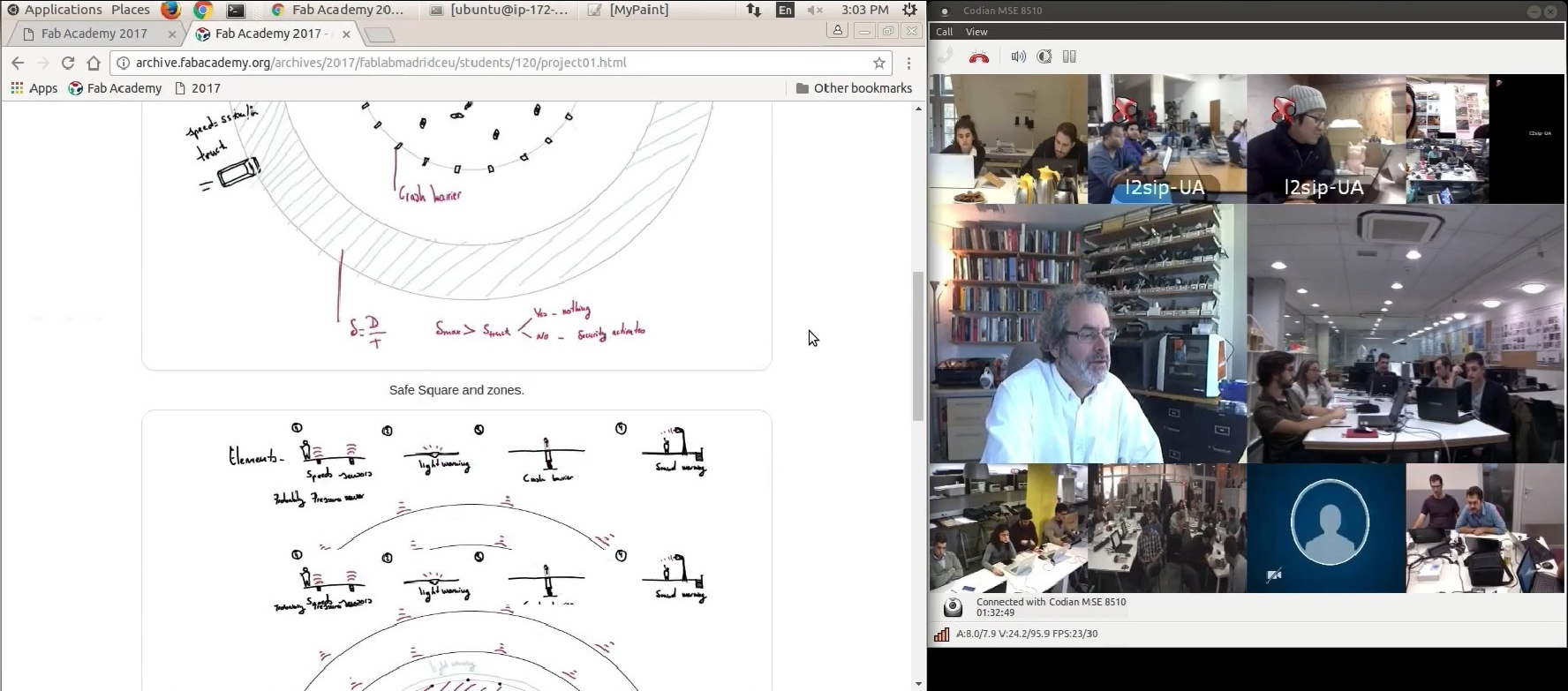
Task: Open the system gear session menu
Action: click(x=909, y=10)
